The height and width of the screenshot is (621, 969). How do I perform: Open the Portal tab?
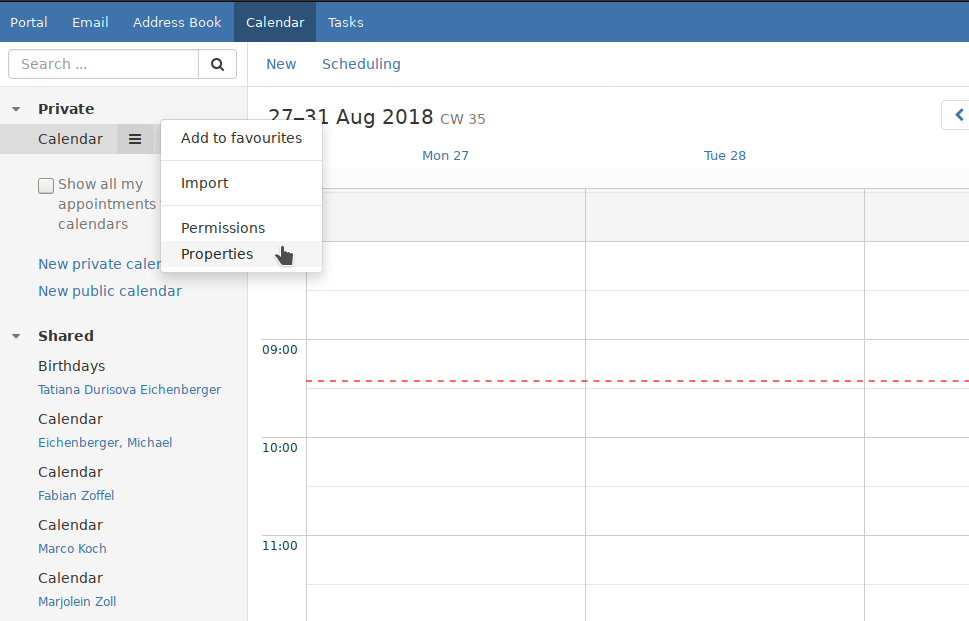pos(29,22)
